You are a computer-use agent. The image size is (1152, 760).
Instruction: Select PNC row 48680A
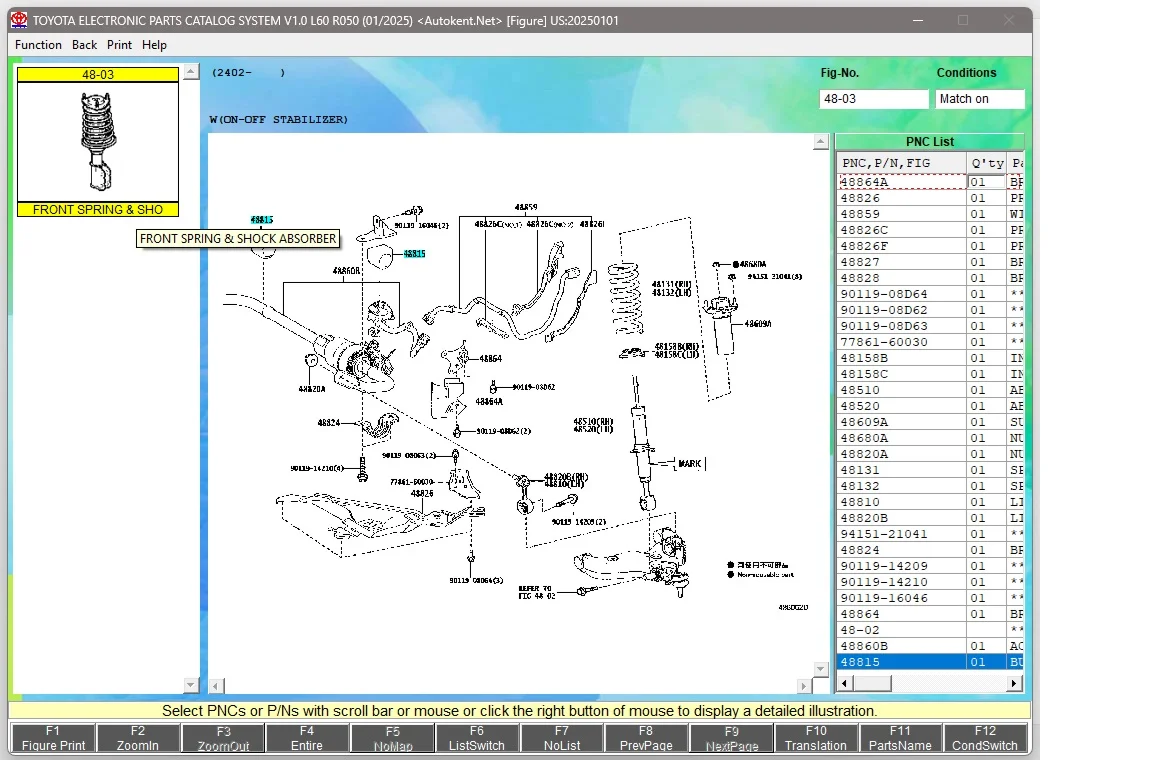(929, 438)
